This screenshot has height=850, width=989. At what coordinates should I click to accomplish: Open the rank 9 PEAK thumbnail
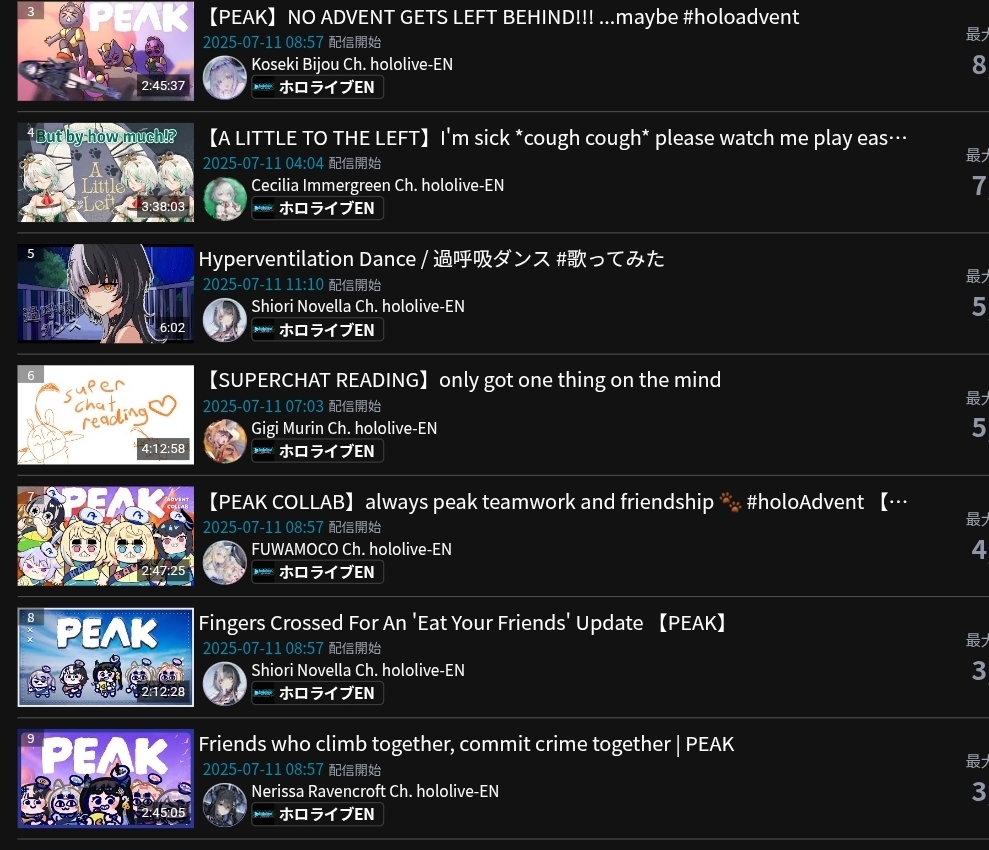pos(105,778)
